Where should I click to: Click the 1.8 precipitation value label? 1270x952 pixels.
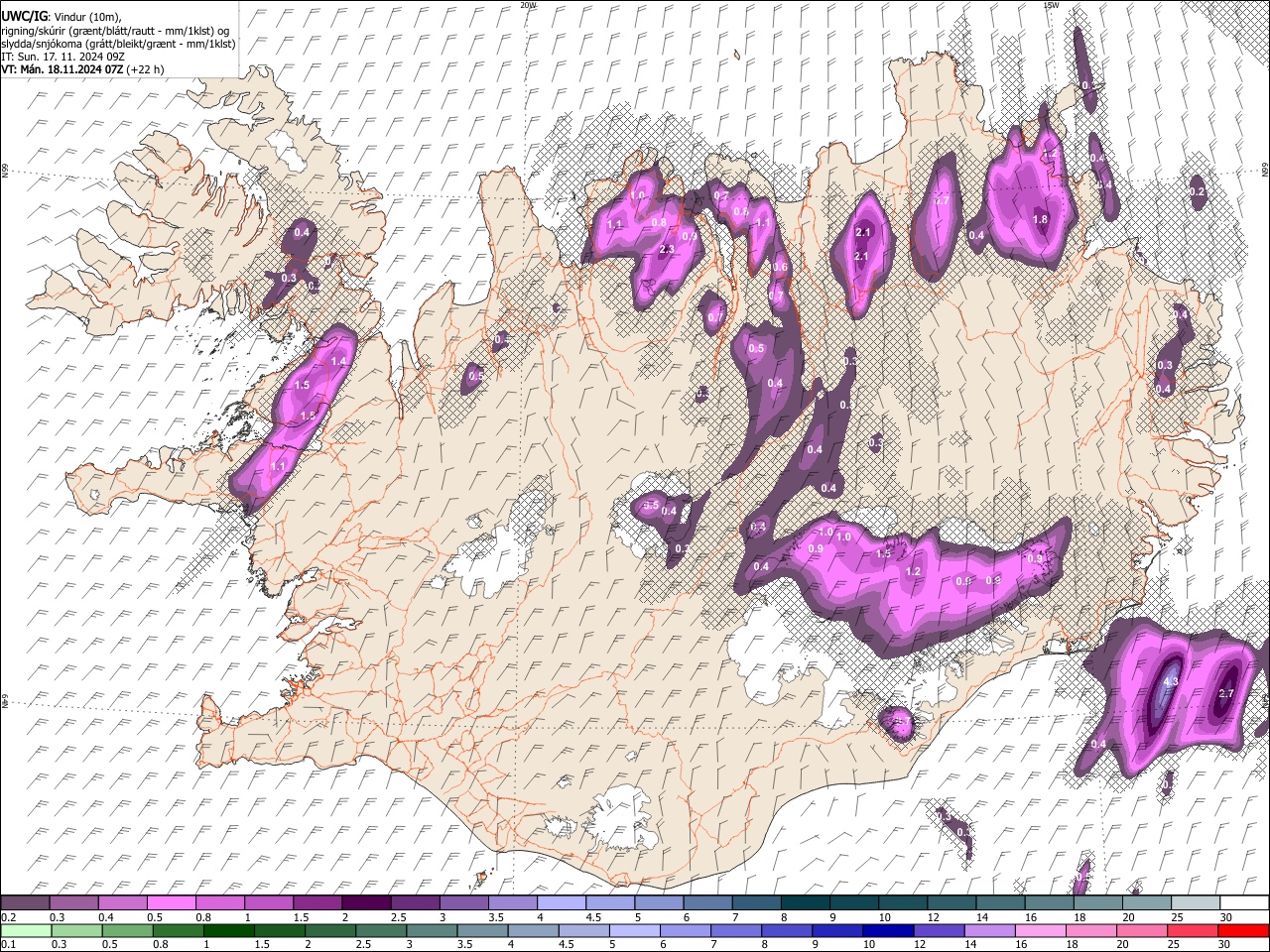(1040, 220)
